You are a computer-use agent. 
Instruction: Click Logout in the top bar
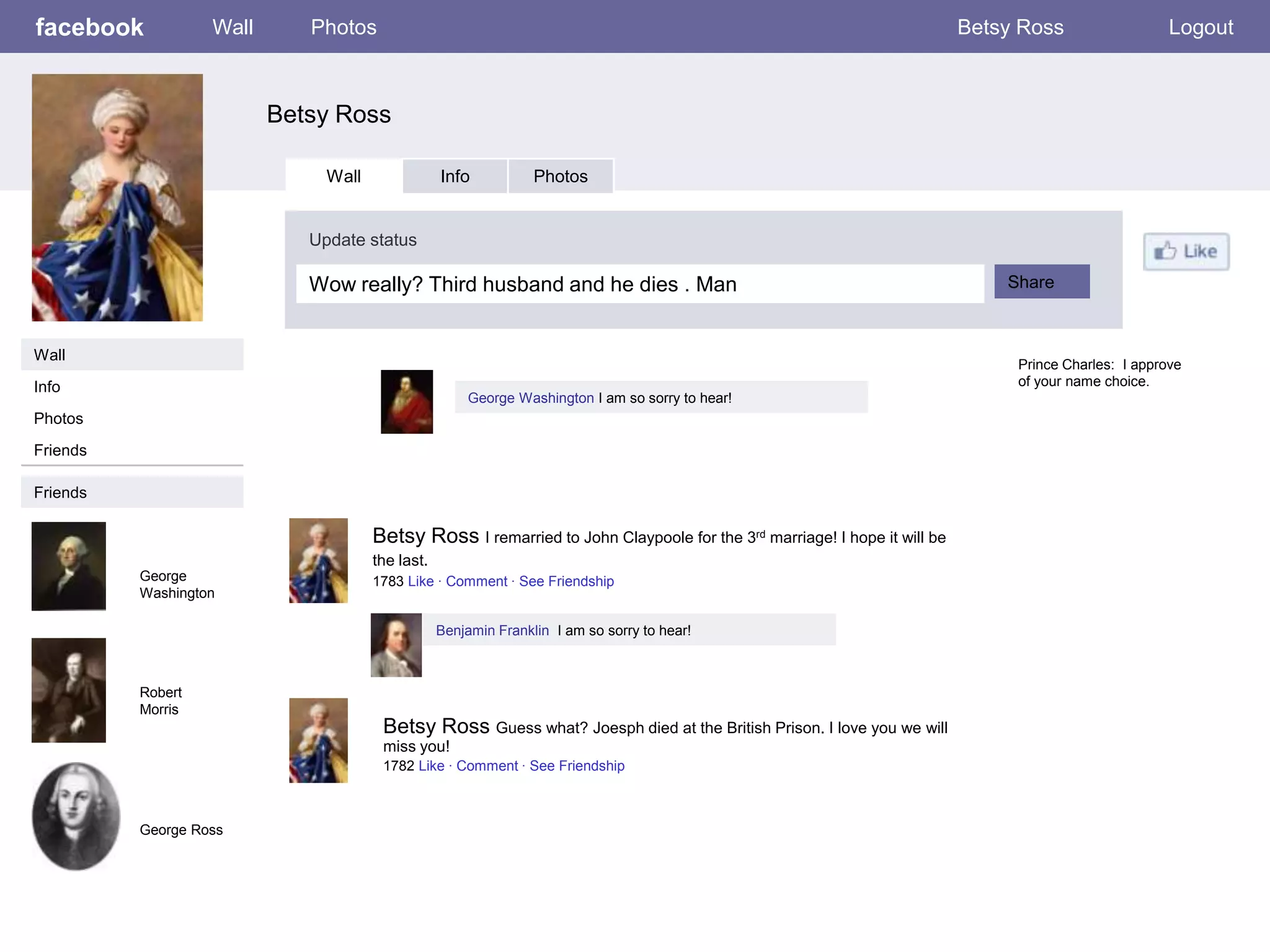(1201, 27)
